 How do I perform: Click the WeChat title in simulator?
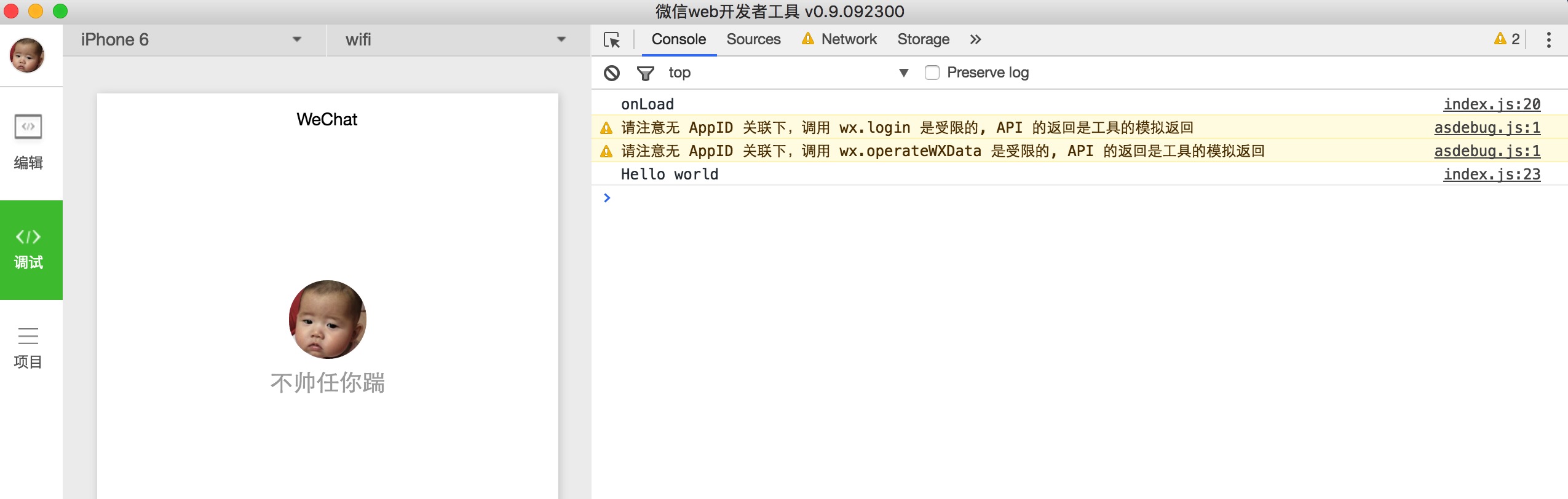pos(327,119)
